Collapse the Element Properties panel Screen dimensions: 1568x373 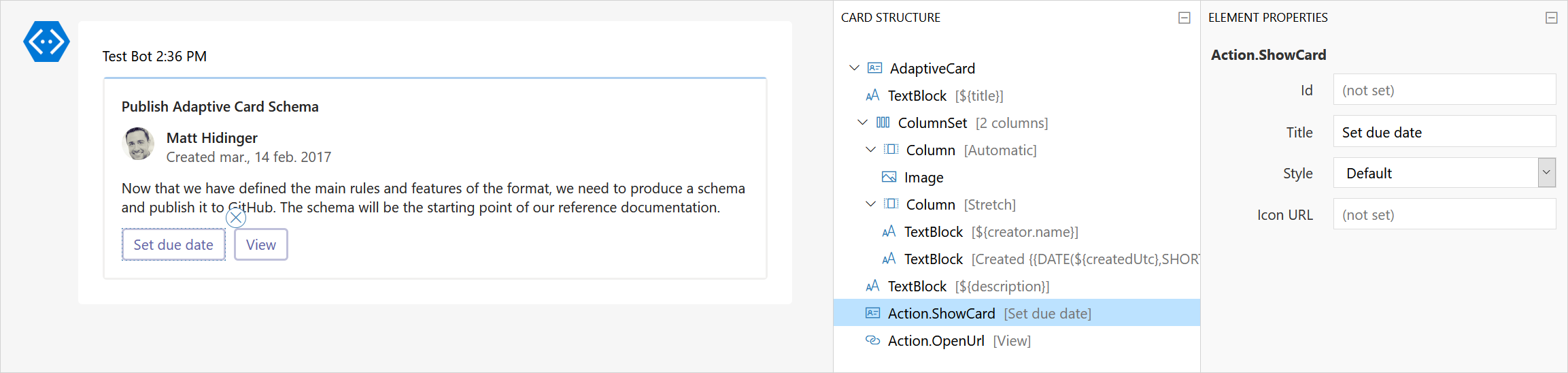[x=1551, y=18]
